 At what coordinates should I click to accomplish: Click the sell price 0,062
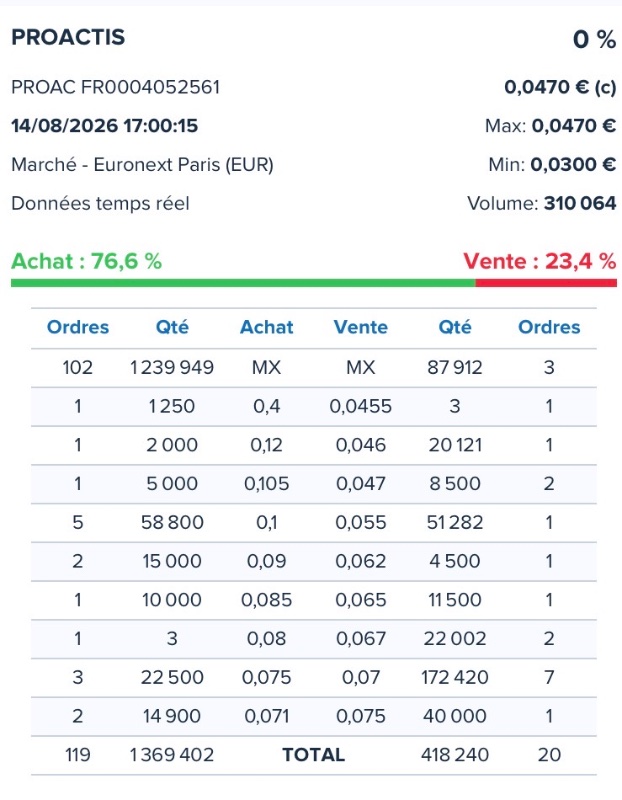(361, 561)
